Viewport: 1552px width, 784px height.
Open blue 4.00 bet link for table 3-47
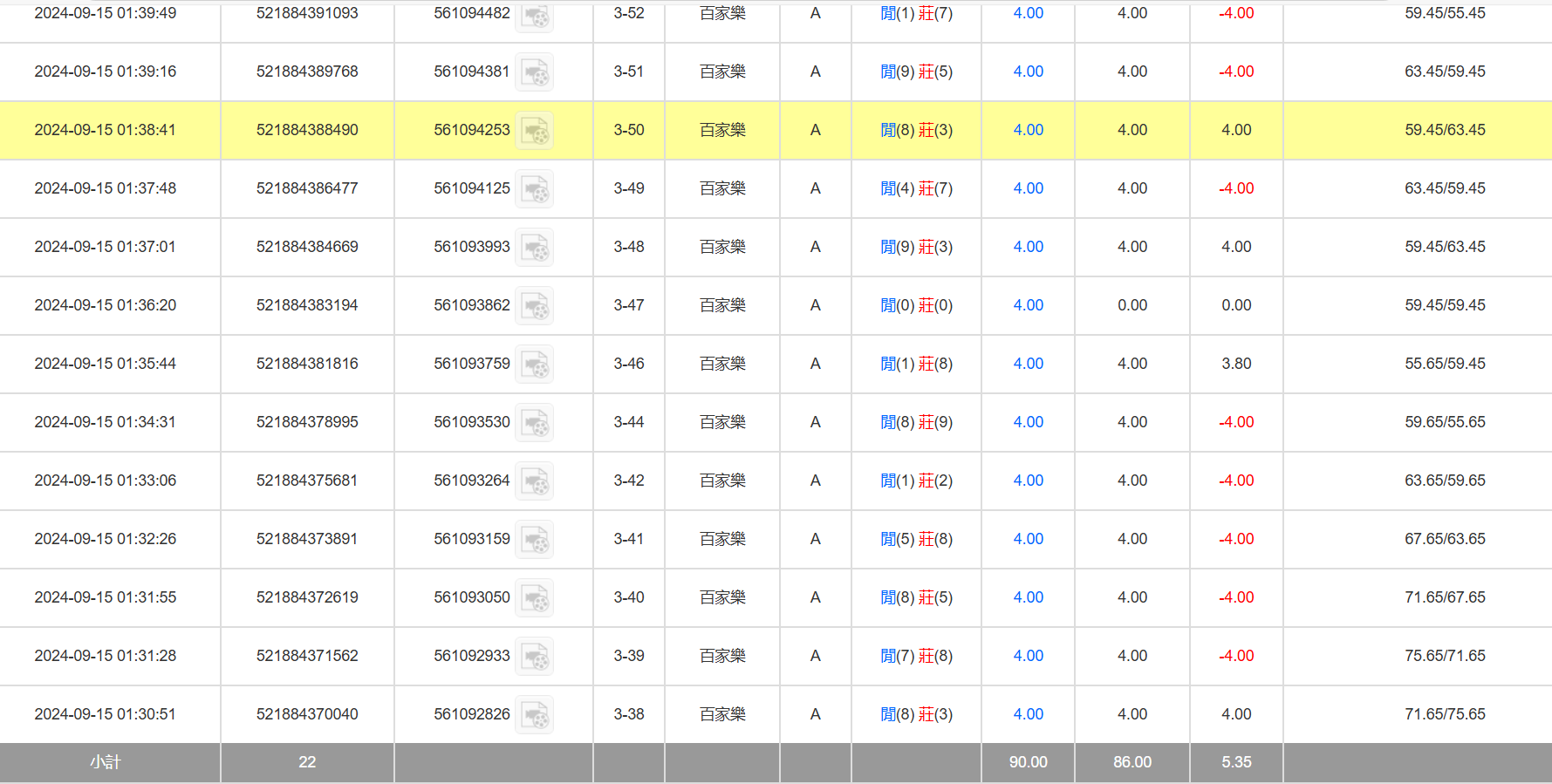[x=1028, y=305]
